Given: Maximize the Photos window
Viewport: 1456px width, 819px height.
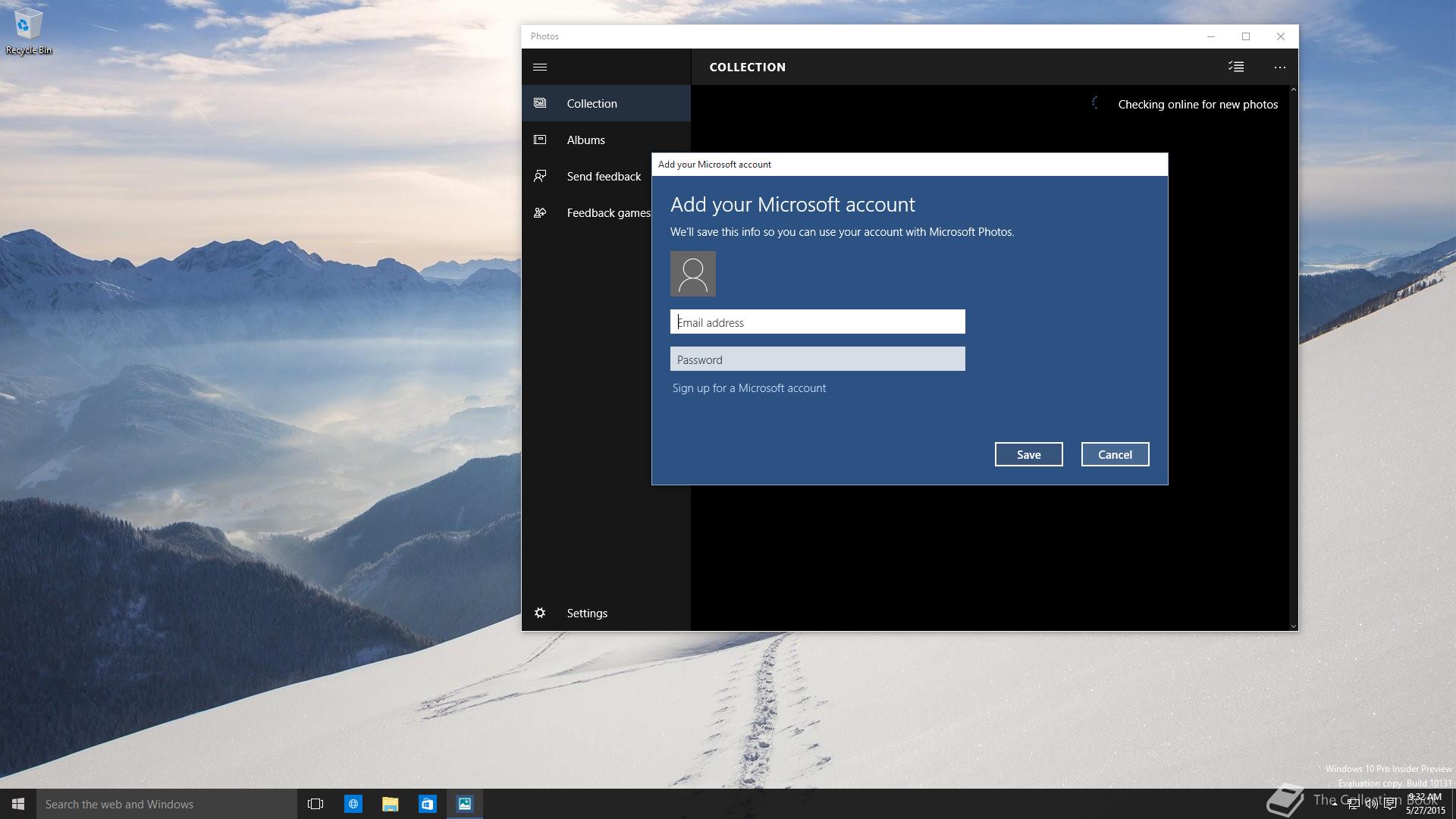Looking at the screenshot, I should (1246, 36).
